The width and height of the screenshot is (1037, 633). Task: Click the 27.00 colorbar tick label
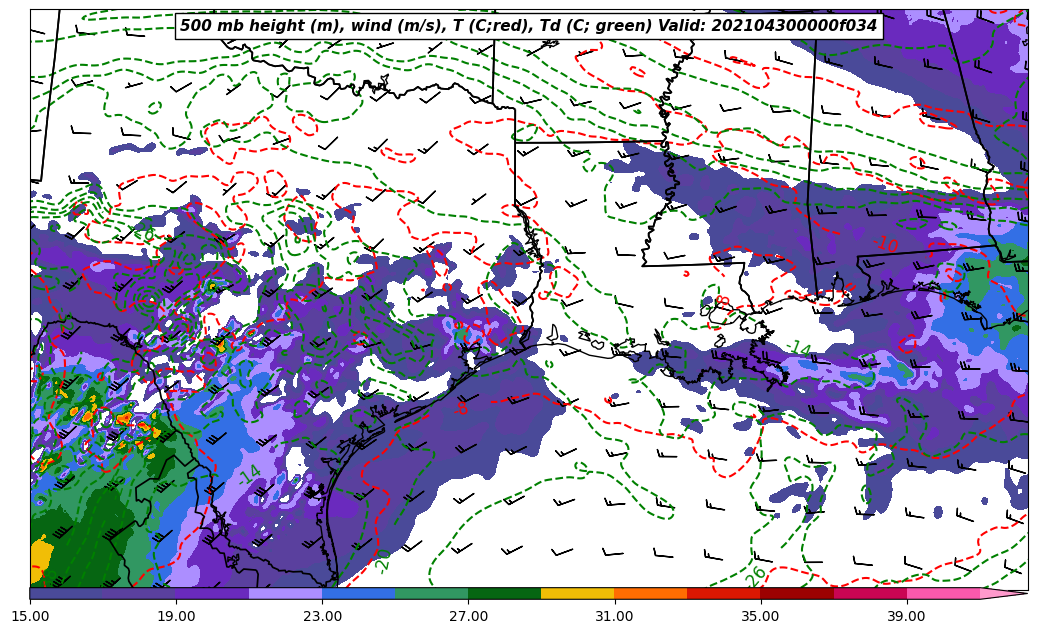[x=468, y=616]
